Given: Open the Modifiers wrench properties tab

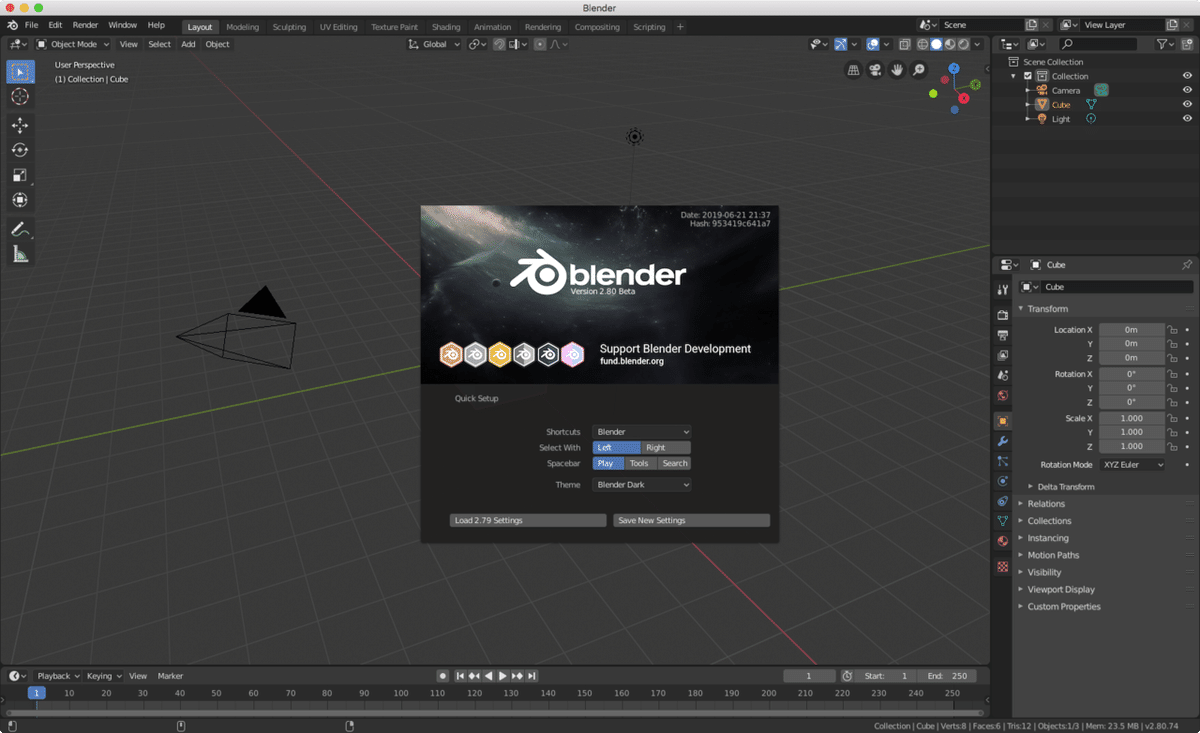Looking at the screenshot, I should pos(1002,441).
